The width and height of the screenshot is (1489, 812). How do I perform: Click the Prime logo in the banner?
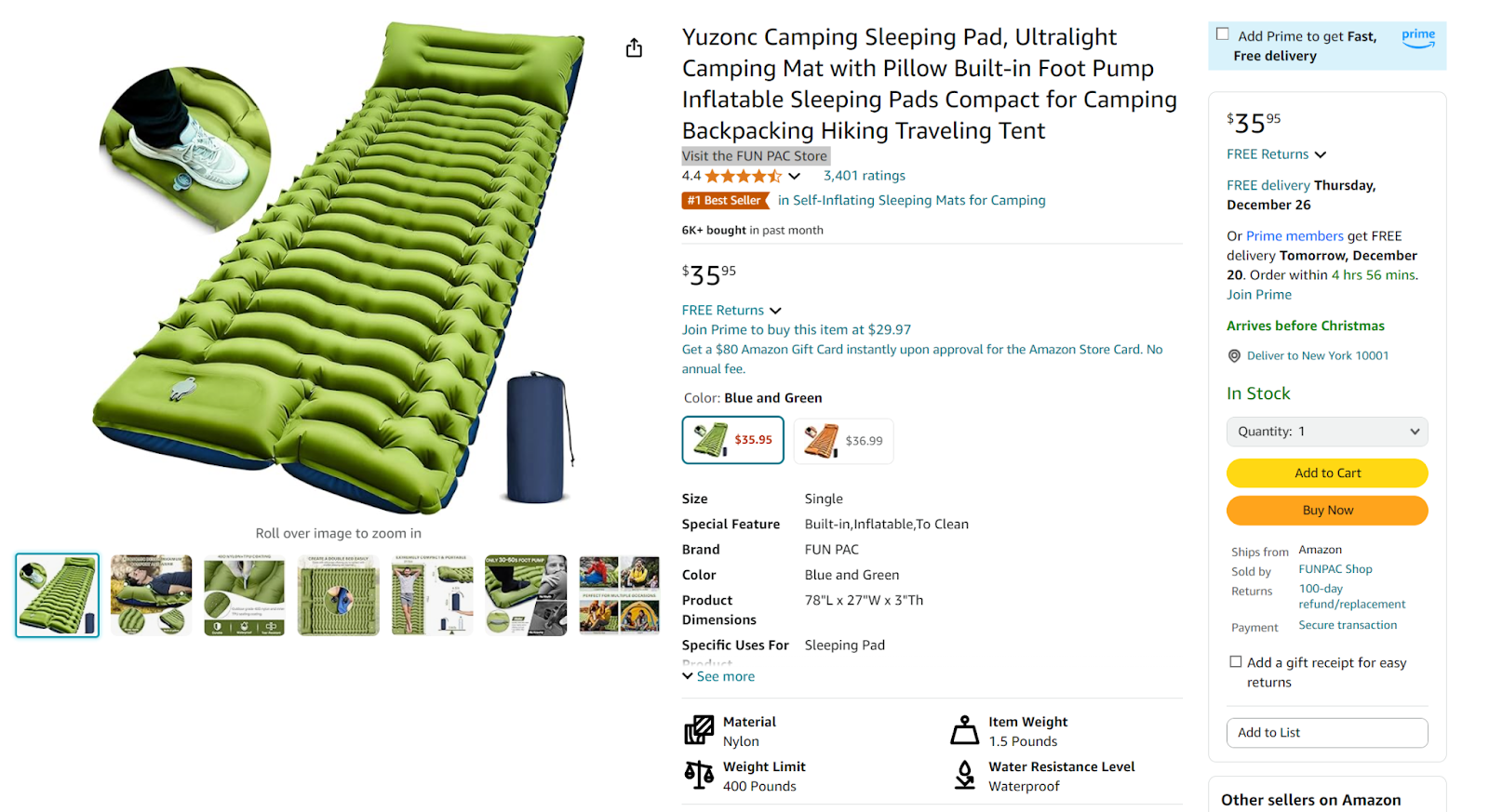pos(1417,38)
